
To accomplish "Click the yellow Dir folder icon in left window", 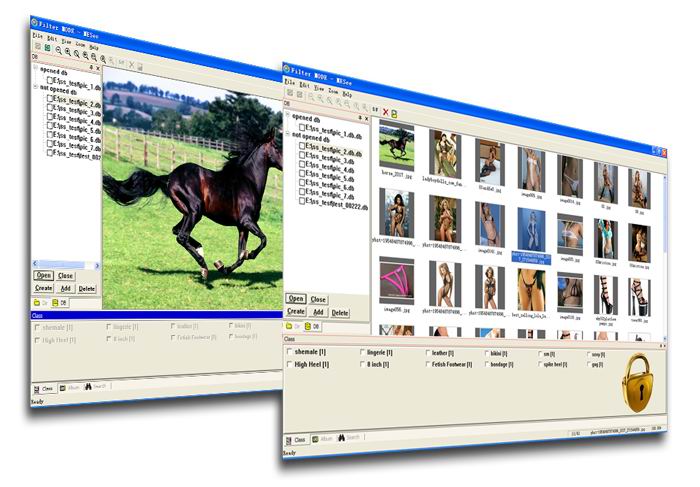I will [x=37, y=303].
